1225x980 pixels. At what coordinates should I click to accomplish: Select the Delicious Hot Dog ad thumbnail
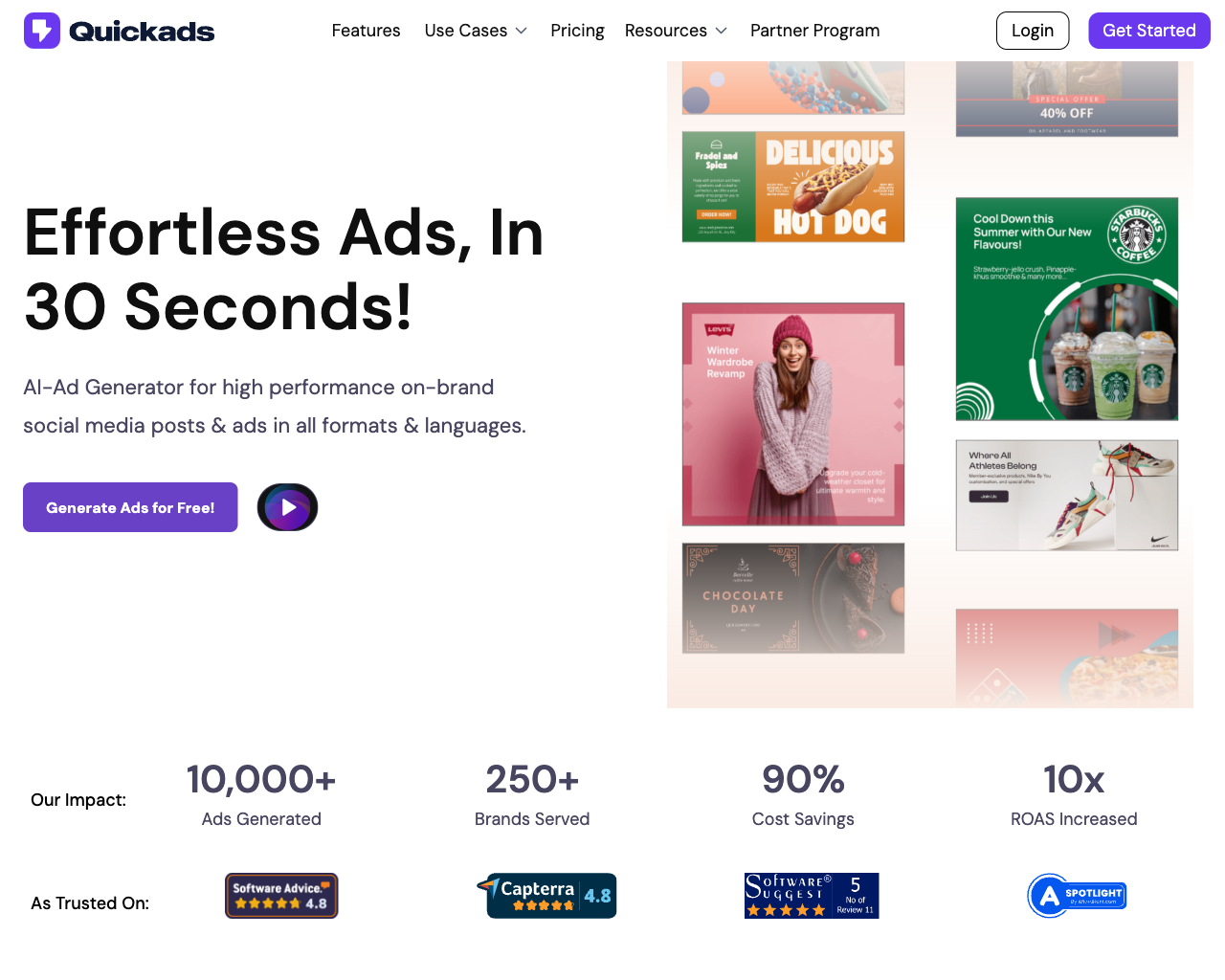793,187
